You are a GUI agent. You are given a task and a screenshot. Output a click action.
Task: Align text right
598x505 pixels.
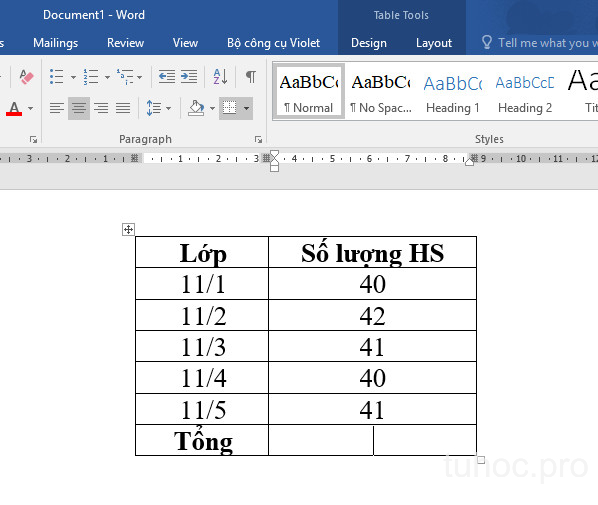101,108
